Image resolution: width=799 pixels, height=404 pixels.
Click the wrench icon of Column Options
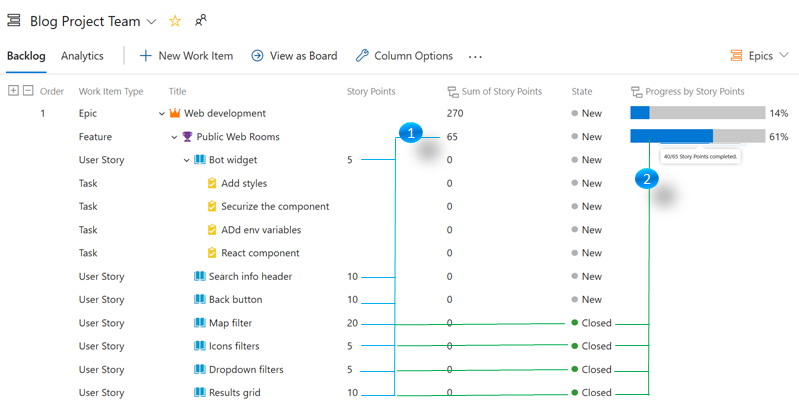coord(362,56)
